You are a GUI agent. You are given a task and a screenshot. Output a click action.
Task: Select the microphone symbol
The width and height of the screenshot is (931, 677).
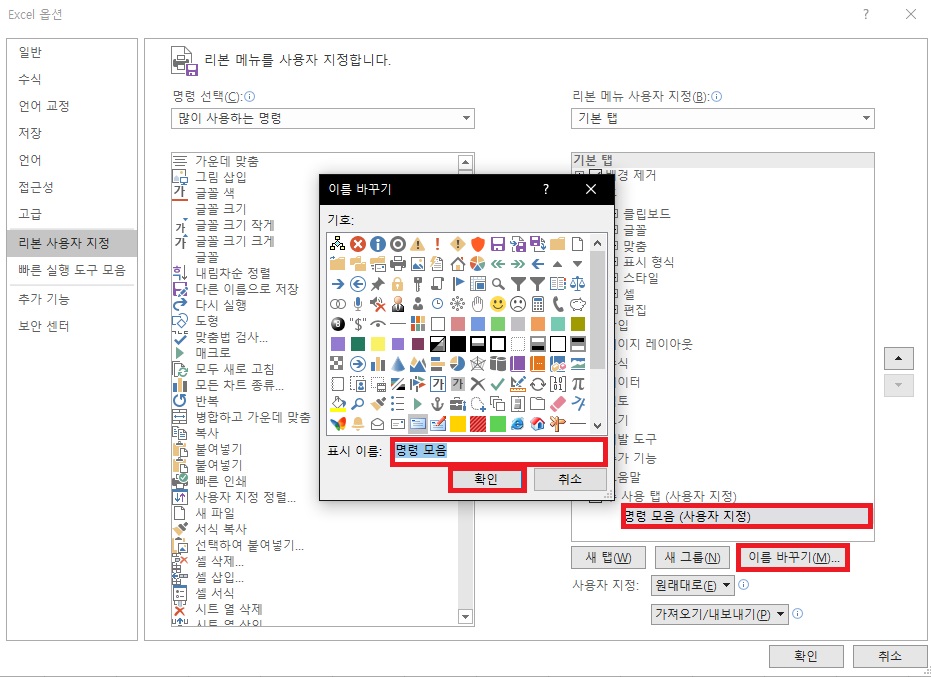tap(357, 304)
